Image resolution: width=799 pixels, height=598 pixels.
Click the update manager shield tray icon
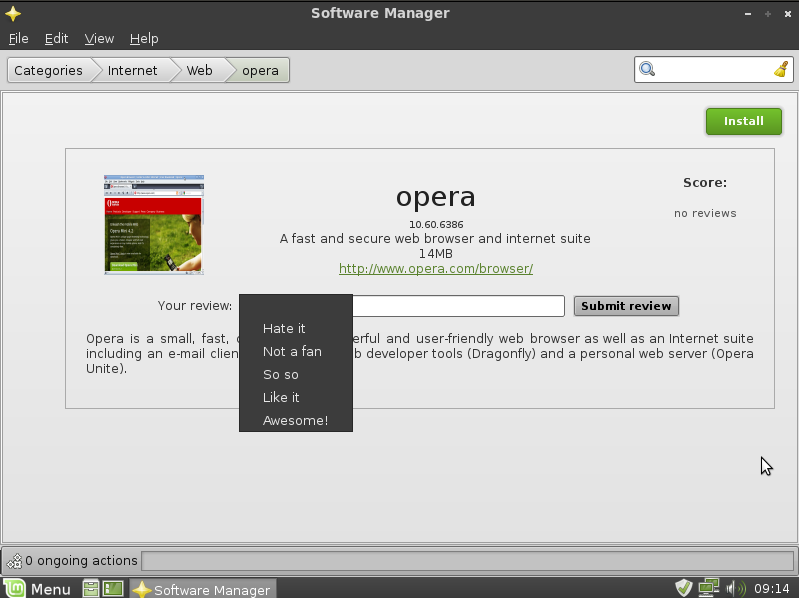(683, 588)
